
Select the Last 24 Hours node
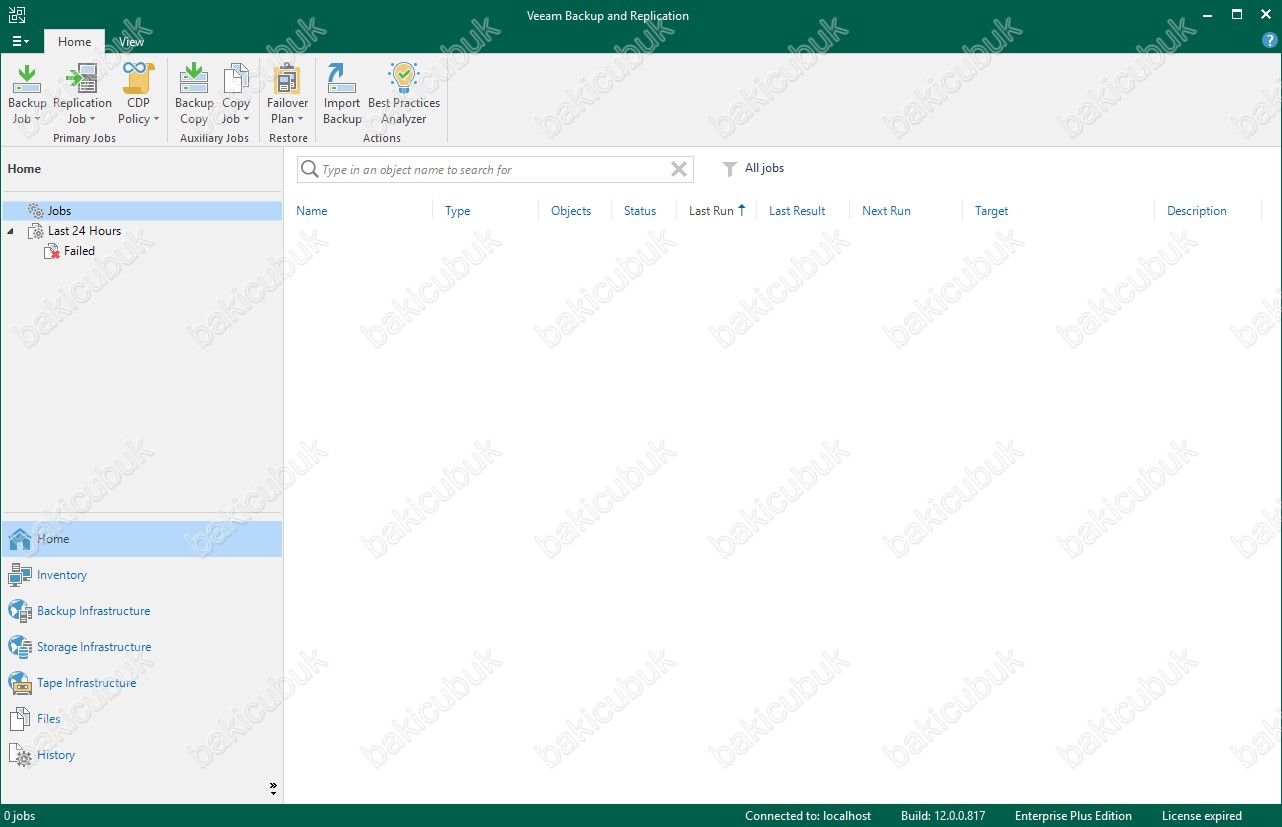(84, 231)
